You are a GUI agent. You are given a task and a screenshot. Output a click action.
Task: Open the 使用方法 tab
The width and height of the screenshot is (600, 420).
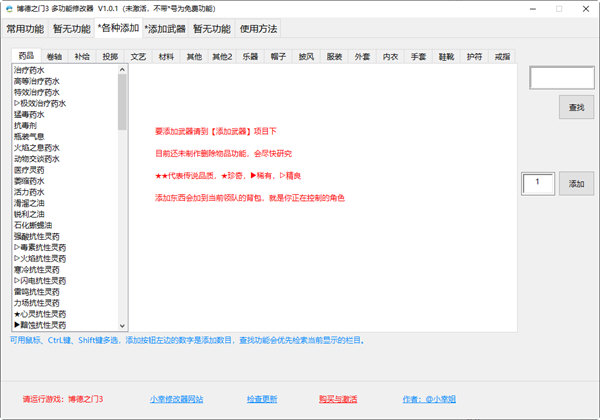click(259, 29)
